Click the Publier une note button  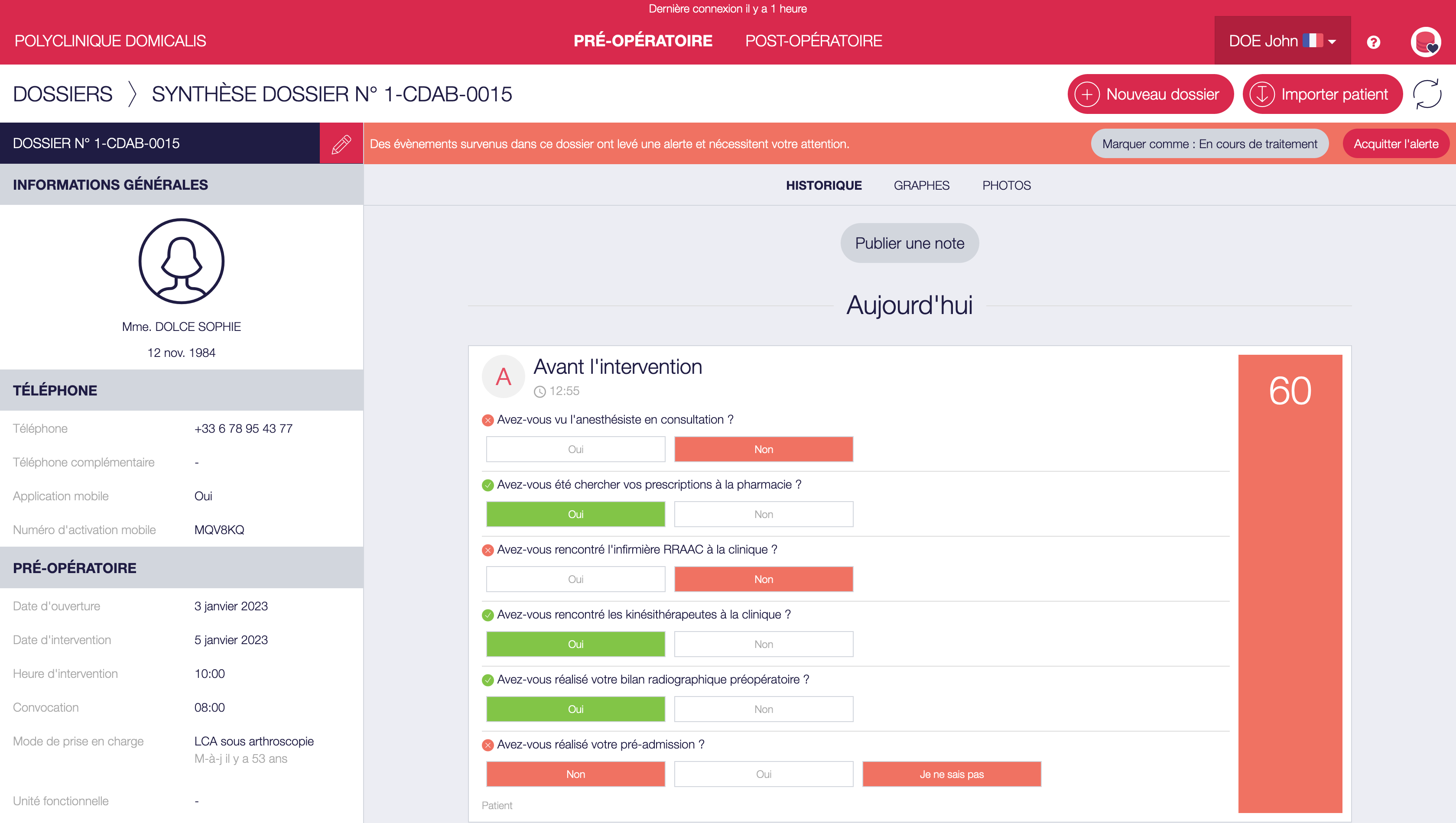point(909,243)
